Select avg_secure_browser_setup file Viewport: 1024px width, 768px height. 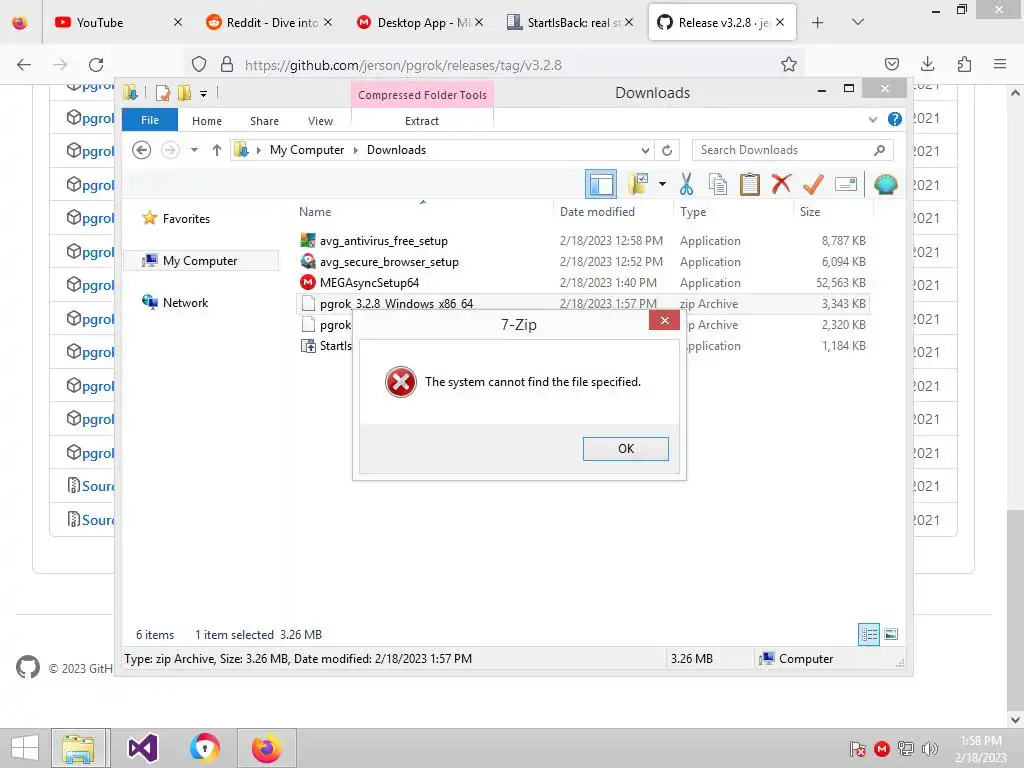[389, 262]
